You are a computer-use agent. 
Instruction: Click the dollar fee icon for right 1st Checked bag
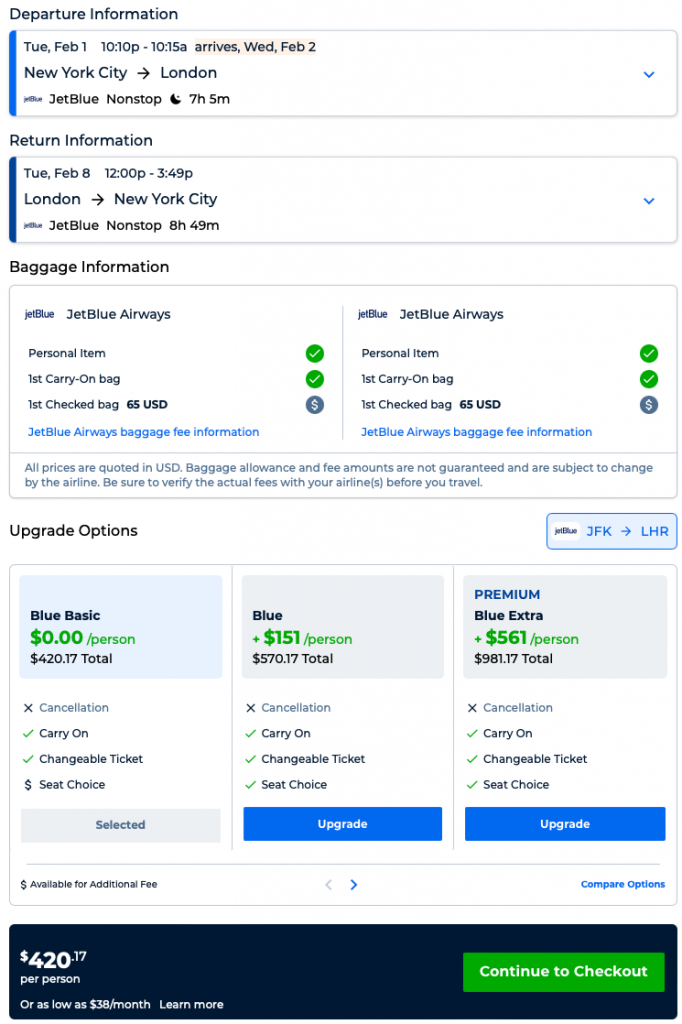[649, 405]
